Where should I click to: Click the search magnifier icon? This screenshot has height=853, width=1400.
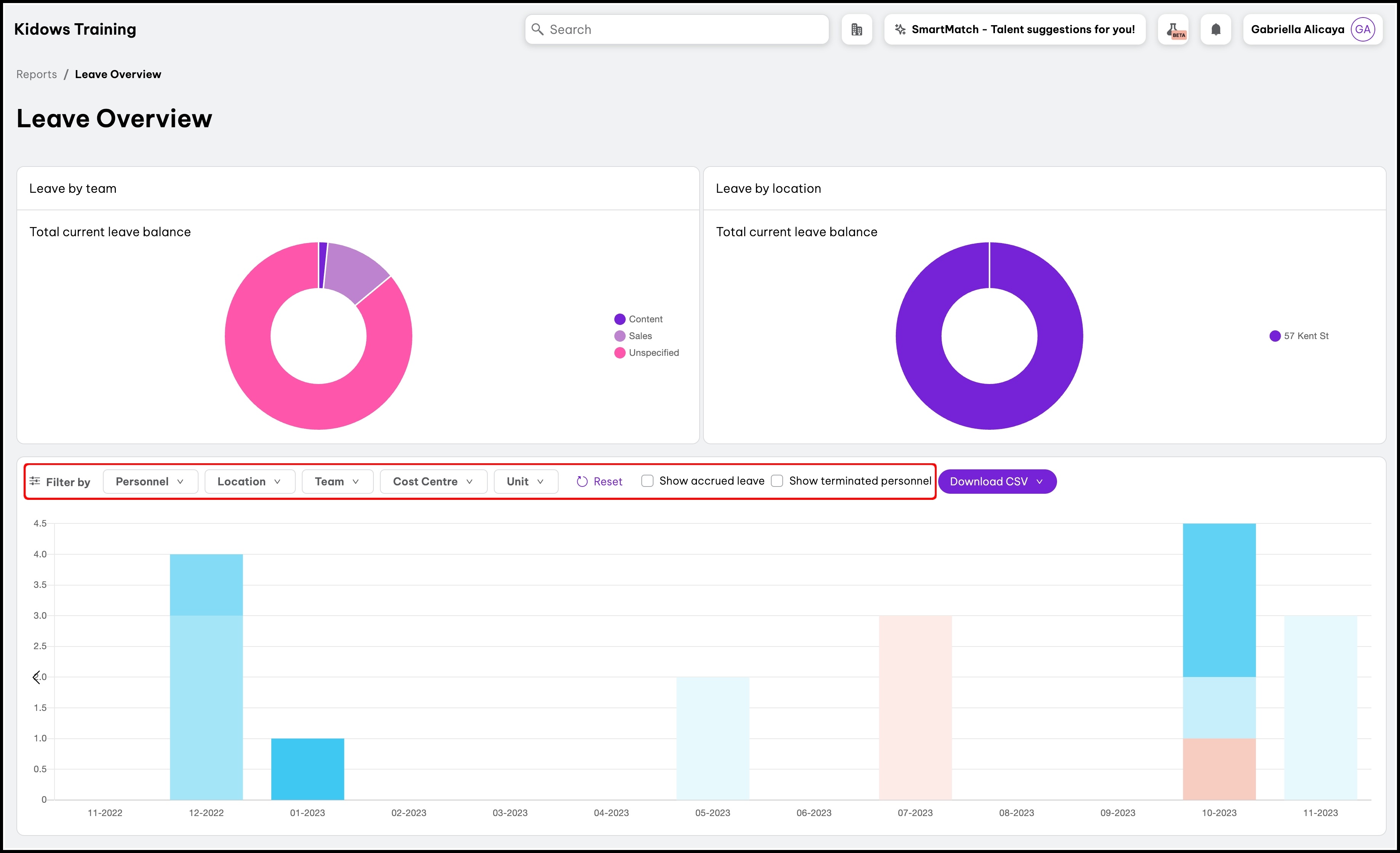(x=538, y=30)
